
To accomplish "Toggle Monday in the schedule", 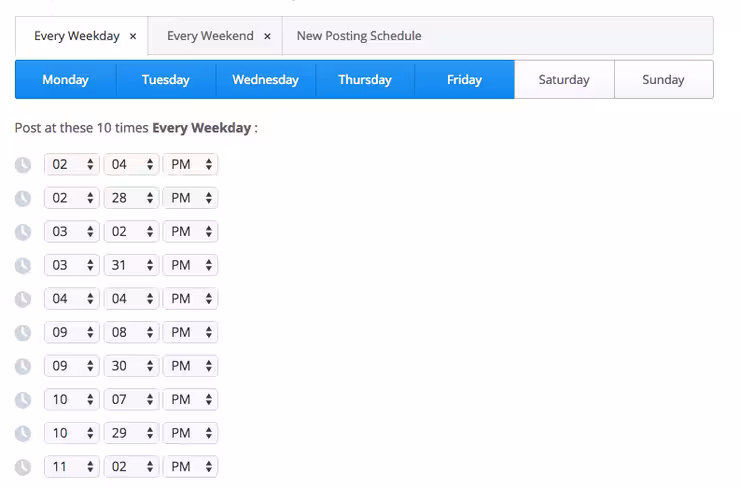I will pyautogui.click(x=66, y=79).
